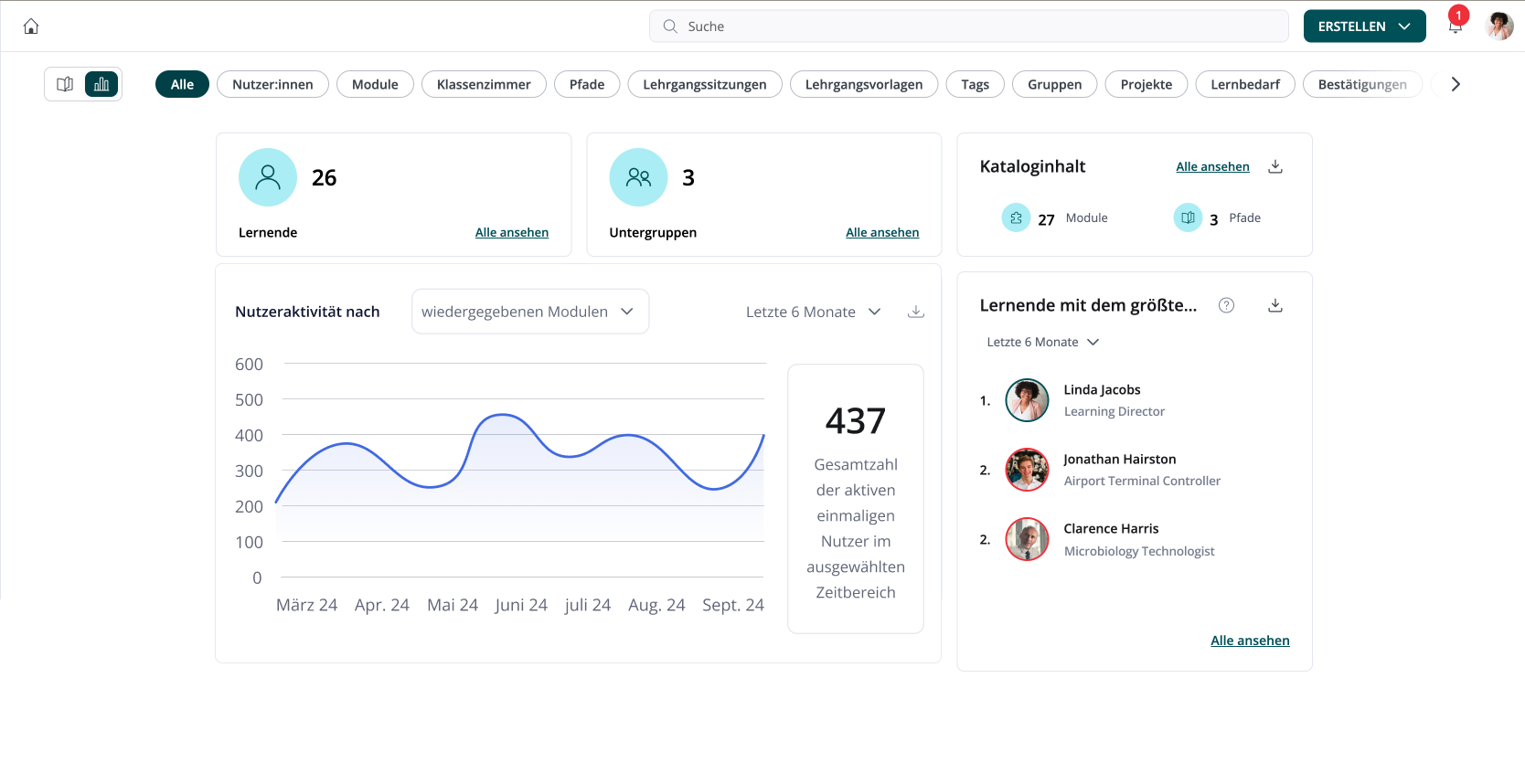Click the Lernende person icon
This screenshot has width=1525, height=784.
coord(268,177)
